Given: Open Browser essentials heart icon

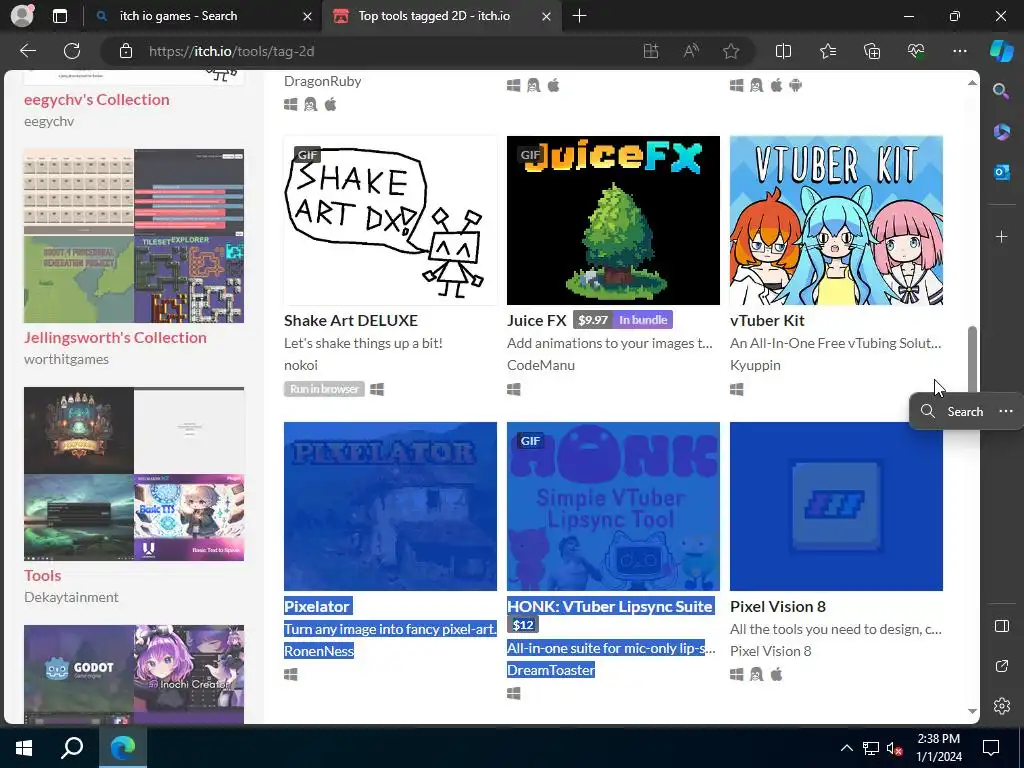Looking at the screenshot, I should [x=916, y=51].
